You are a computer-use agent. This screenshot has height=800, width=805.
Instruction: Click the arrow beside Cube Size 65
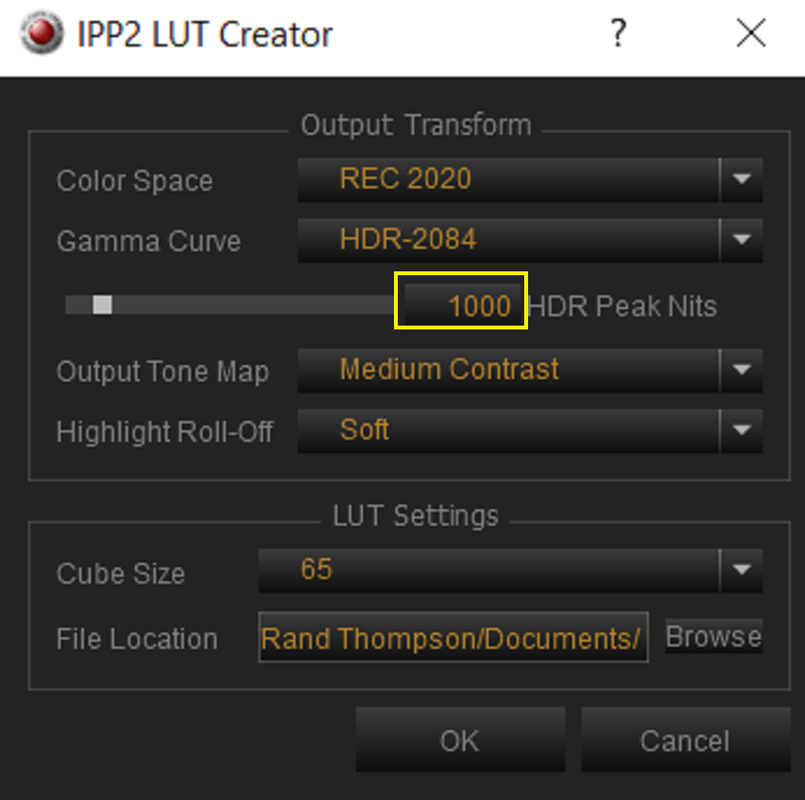coord(742,570)
